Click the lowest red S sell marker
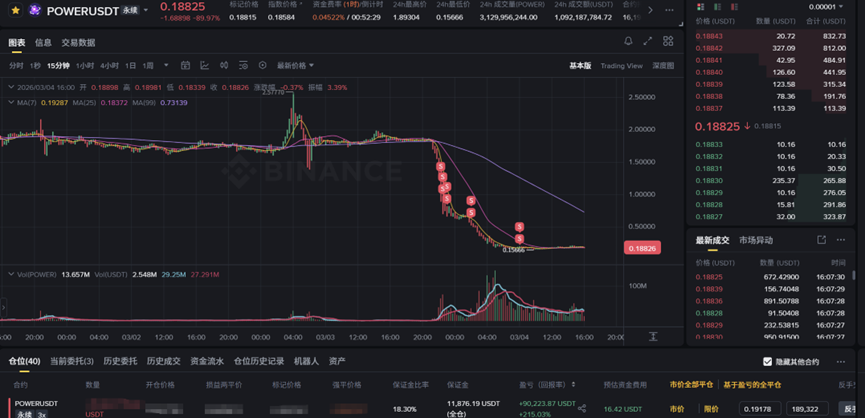The height and width of the screenshot is (418, 865). [x=519, y=239]
